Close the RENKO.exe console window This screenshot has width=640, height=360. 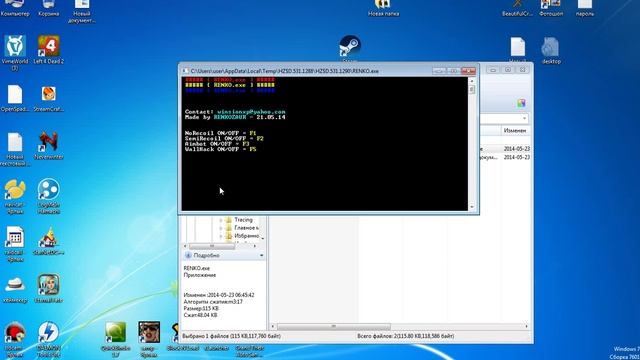469,71
